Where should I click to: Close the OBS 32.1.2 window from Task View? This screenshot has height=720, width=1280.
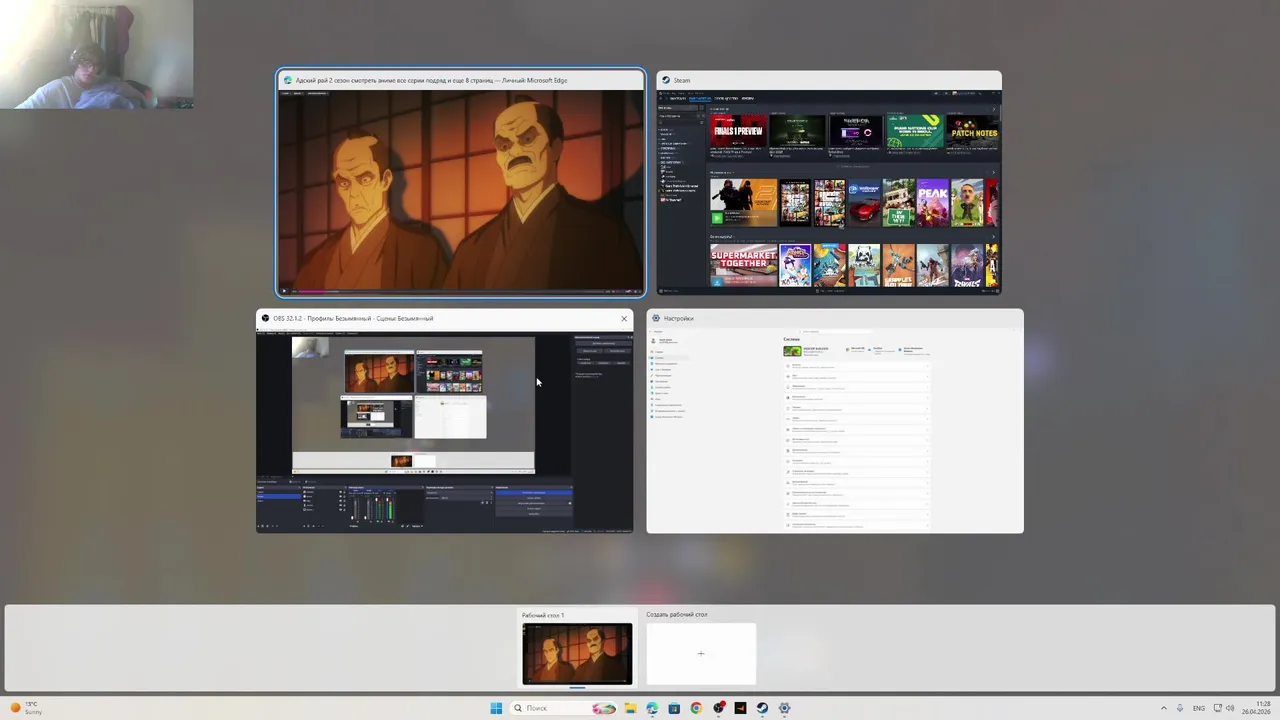pos(624,318)
